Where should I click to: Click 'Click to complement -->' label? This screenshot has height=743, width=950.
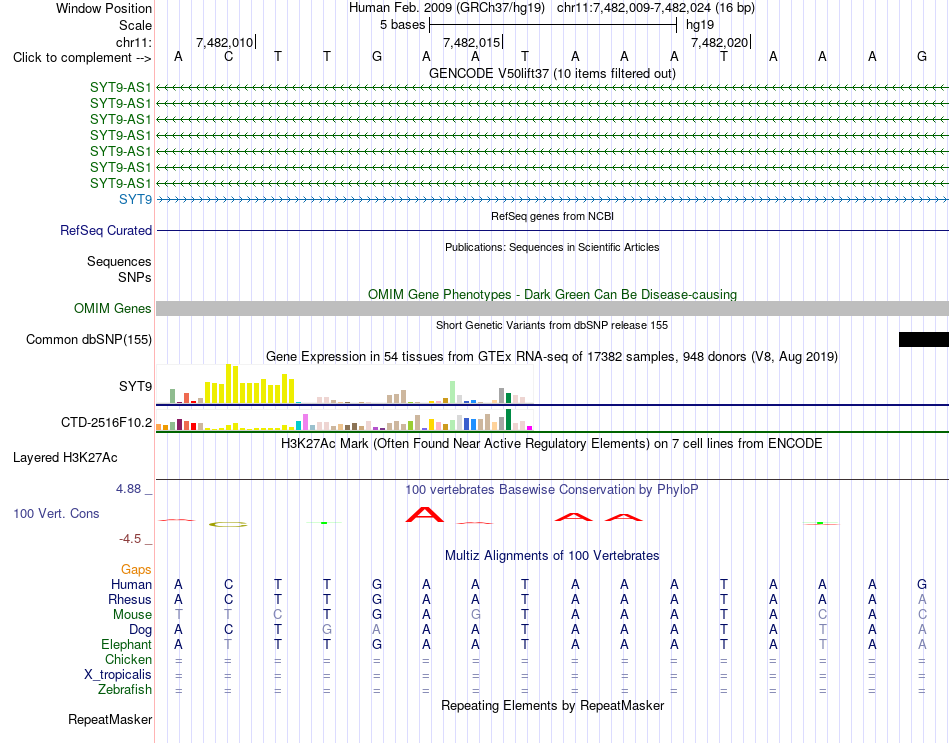coord(82,58)
